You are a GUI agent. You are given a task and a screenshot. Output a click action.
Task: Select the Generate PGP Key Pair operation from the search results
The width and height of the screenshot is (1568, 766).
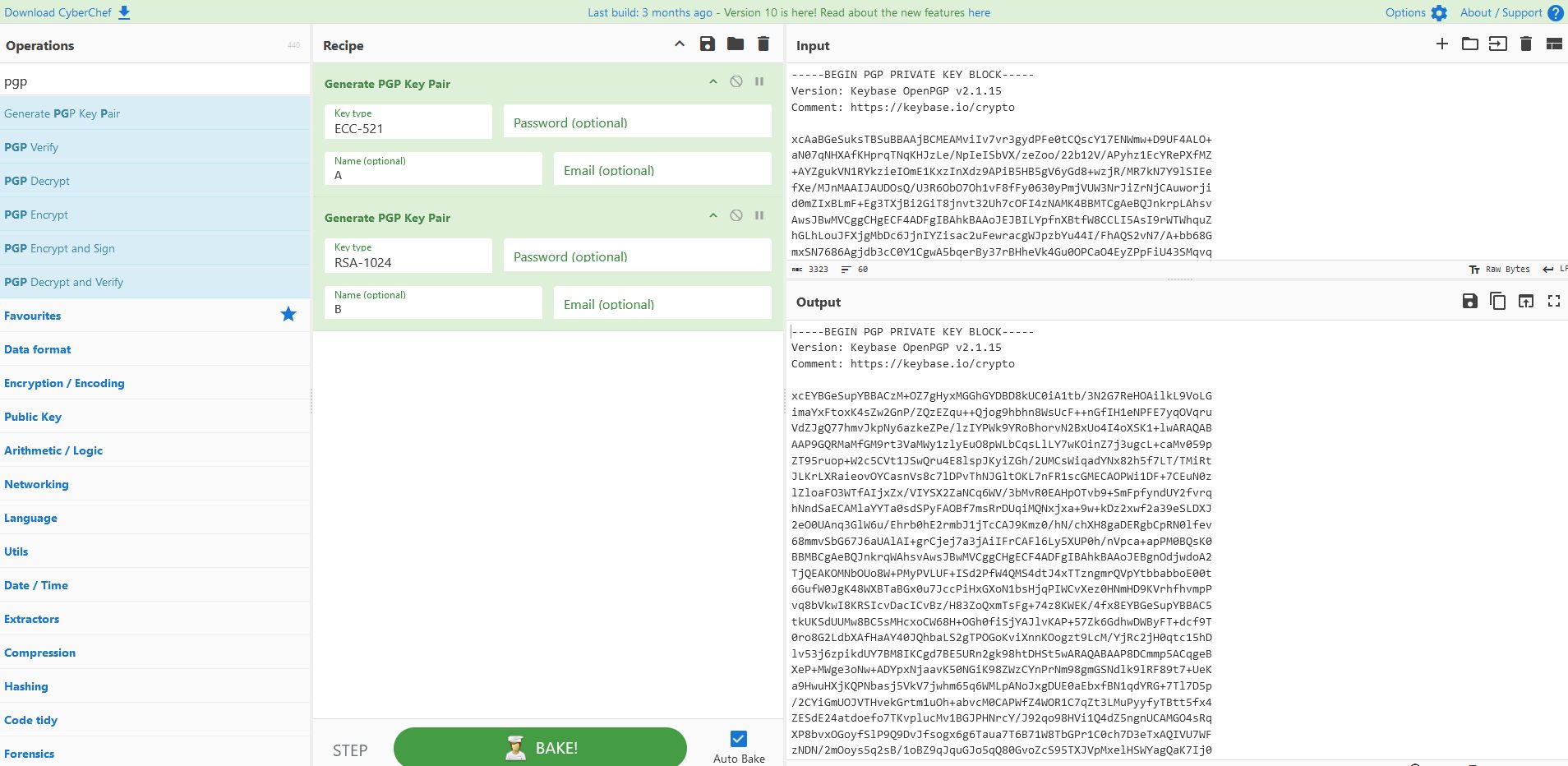155,113
